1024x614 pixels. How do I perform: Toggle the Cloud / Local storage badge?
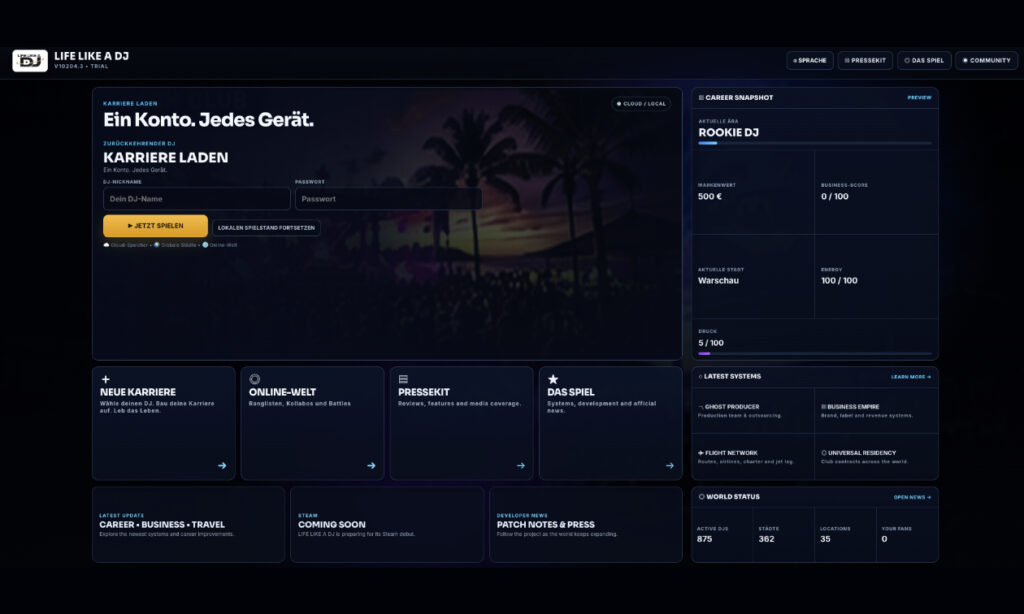(641, 104)
